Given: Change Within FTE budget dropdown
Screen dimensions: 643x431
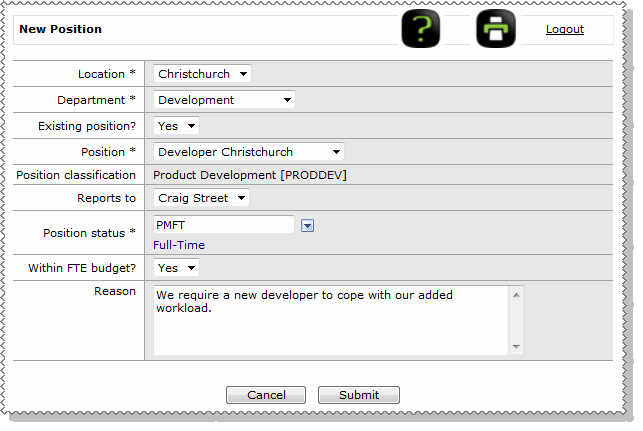Looking at the screenshot, I should tap(176, 268).
